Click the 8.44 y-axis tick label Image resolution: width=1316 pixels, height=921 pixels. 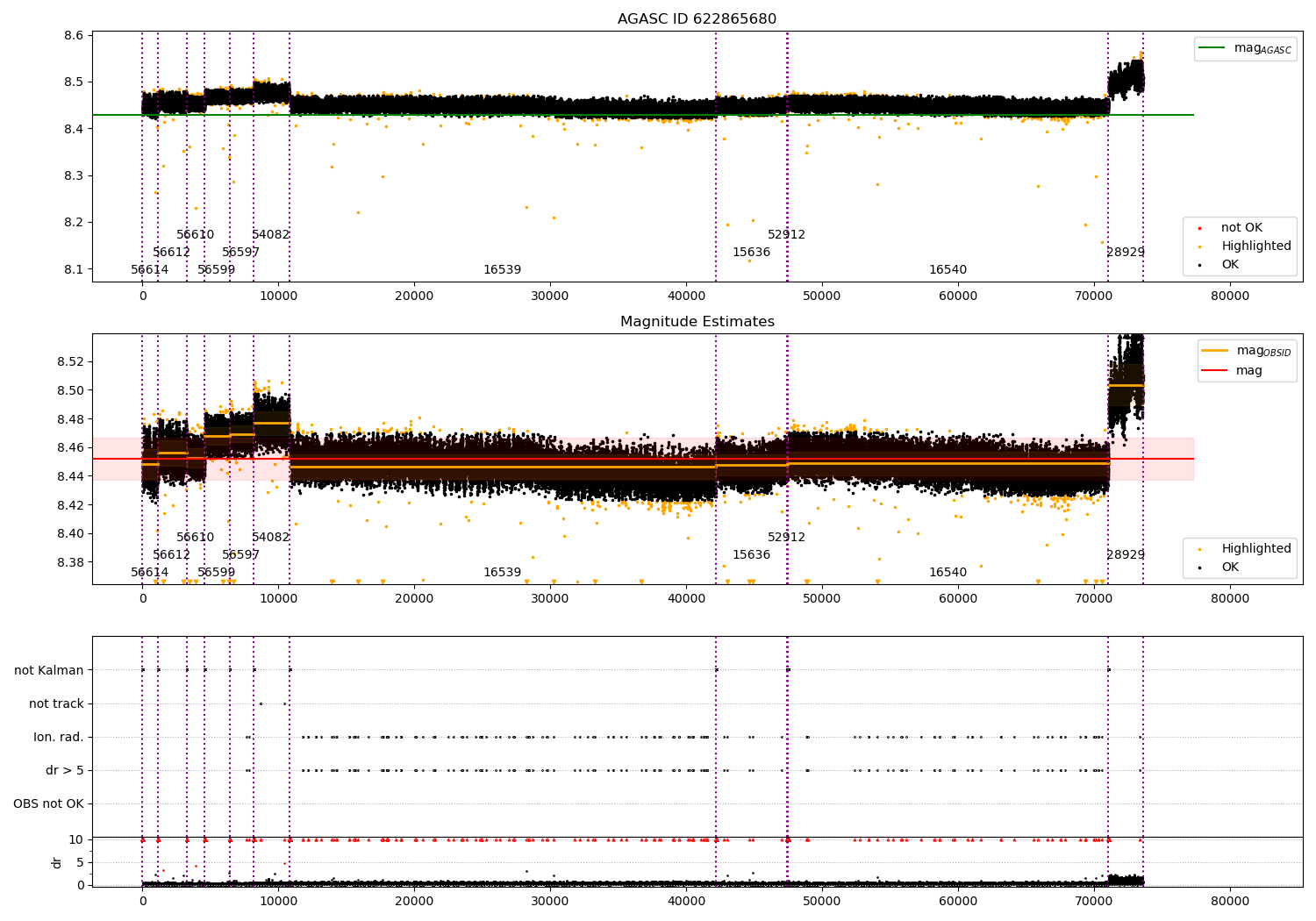[x=70, y=476]
